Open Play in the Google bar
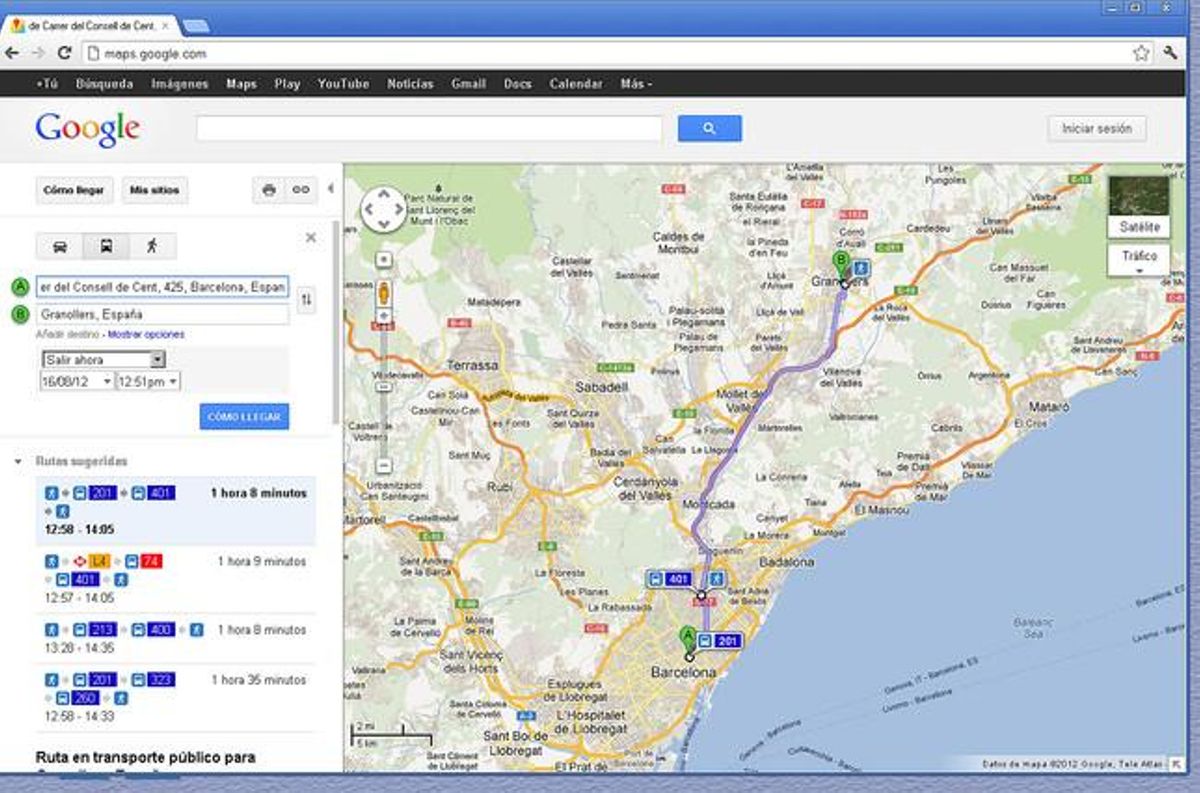 coord(287,84)
